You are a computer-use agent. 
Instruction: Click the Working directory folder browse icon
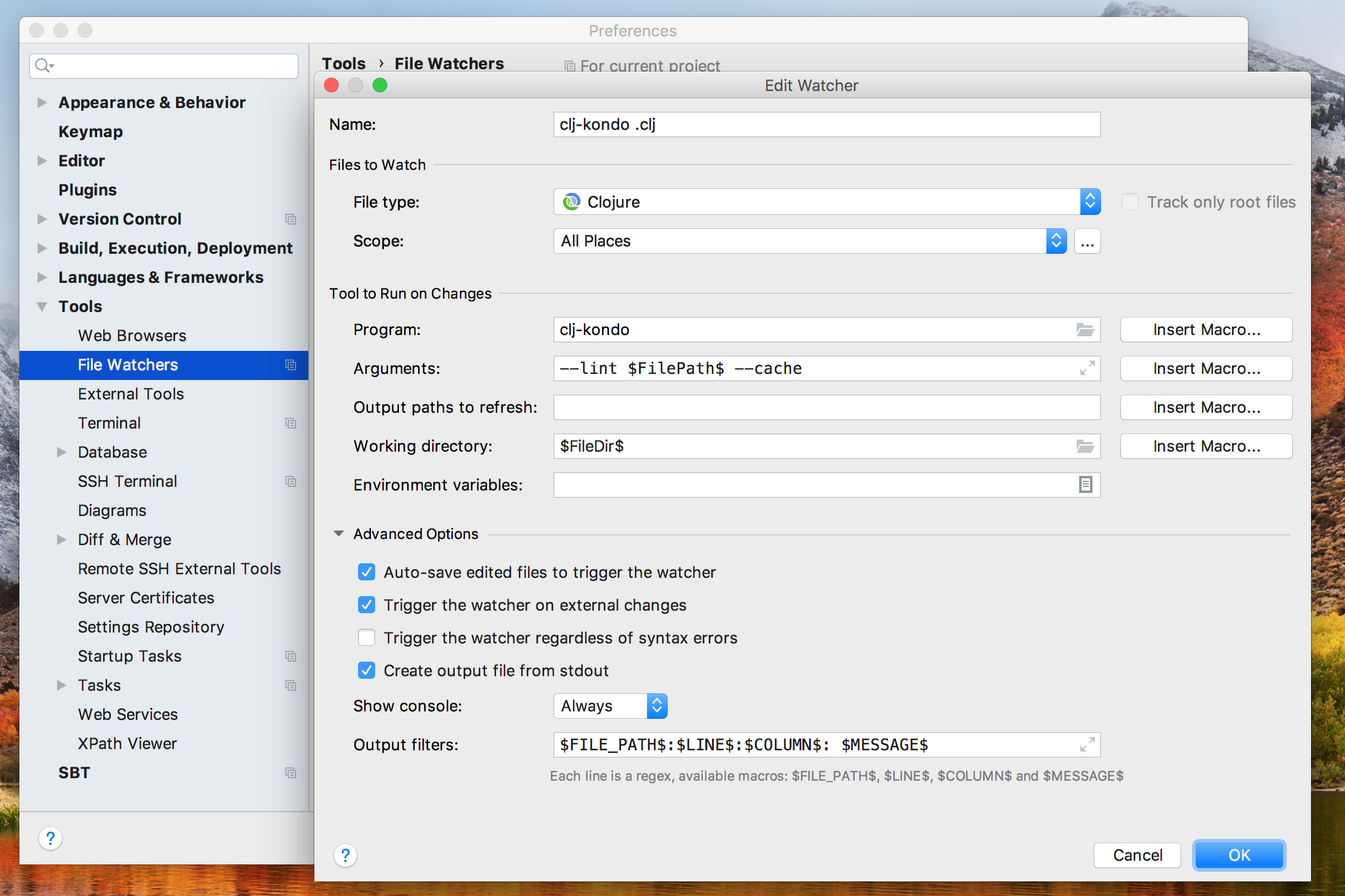(x=1085, y=446)
